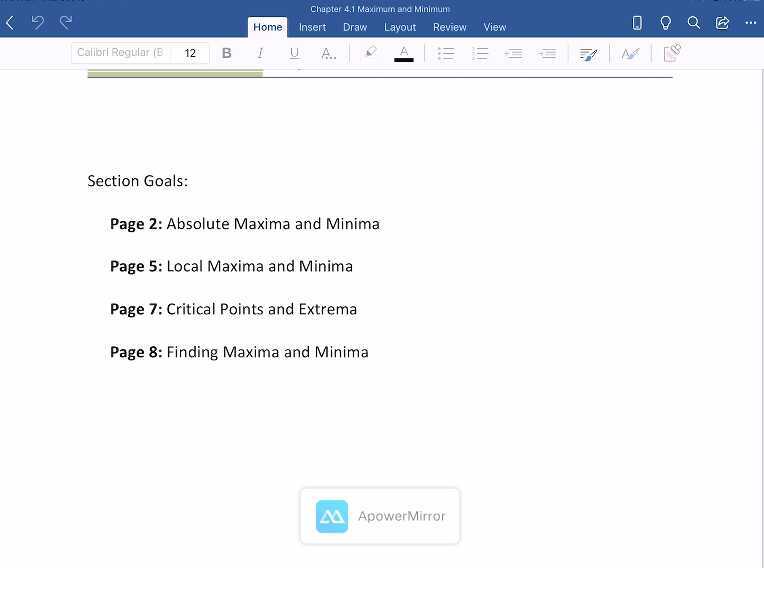Open search with magnifying glass icon
Screen dimensions: 764x590
pos(693,23)
